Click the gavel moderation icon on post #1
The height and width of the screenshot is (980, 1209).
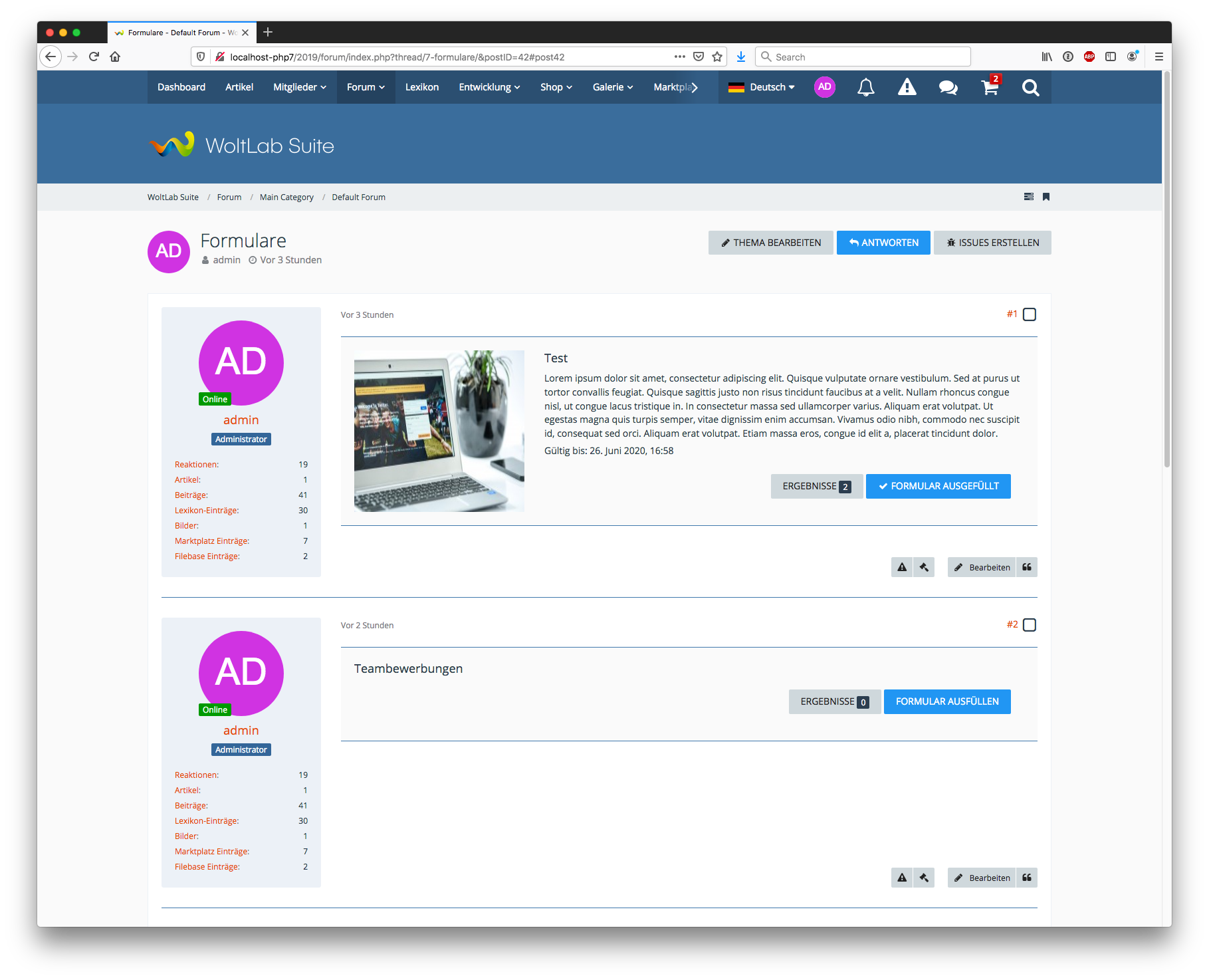pyautogui.click(x=924, y=567)
